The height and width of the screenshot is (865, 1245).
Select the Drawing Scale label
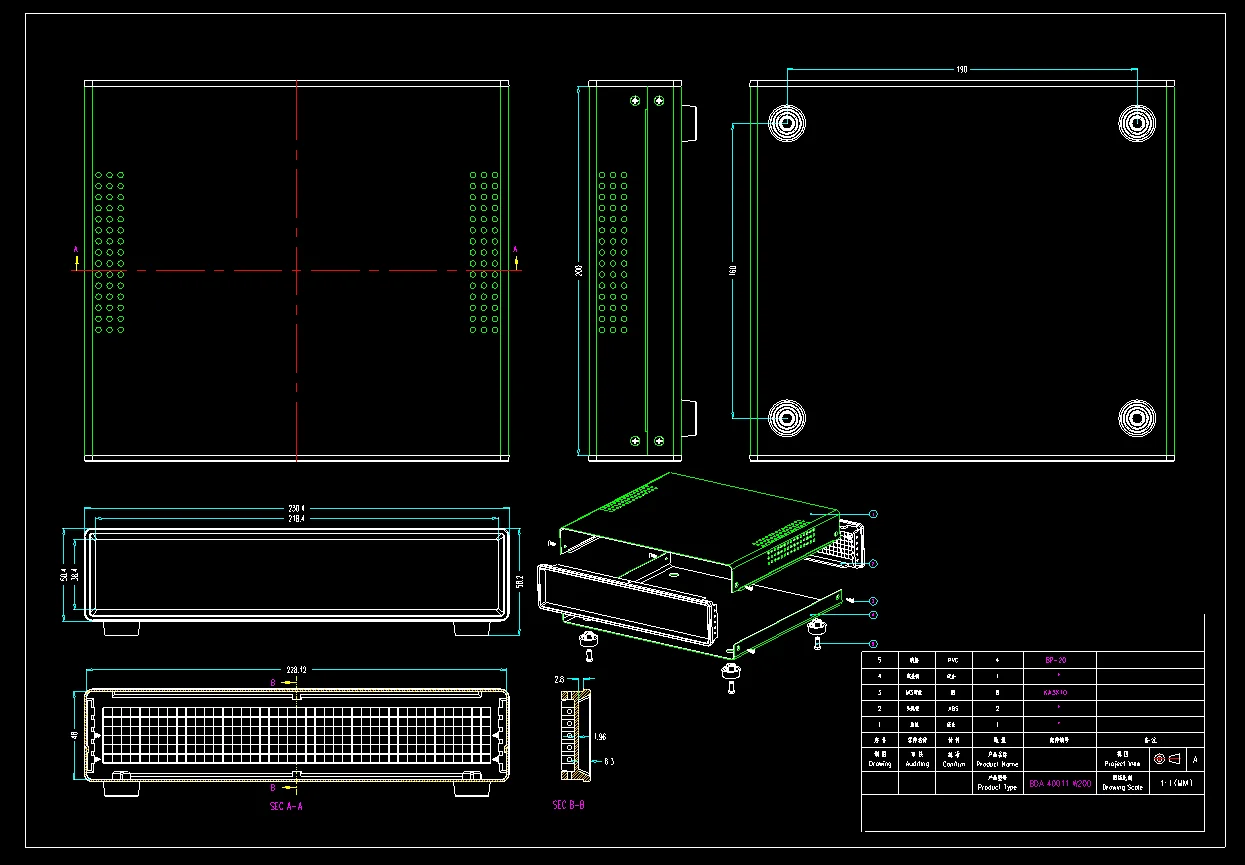pyautogui.click(x=1122, y=788)
